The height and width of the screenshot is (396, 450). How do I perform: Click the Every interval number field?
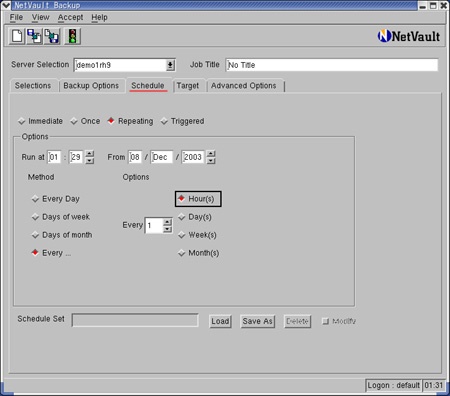point(154,226)
